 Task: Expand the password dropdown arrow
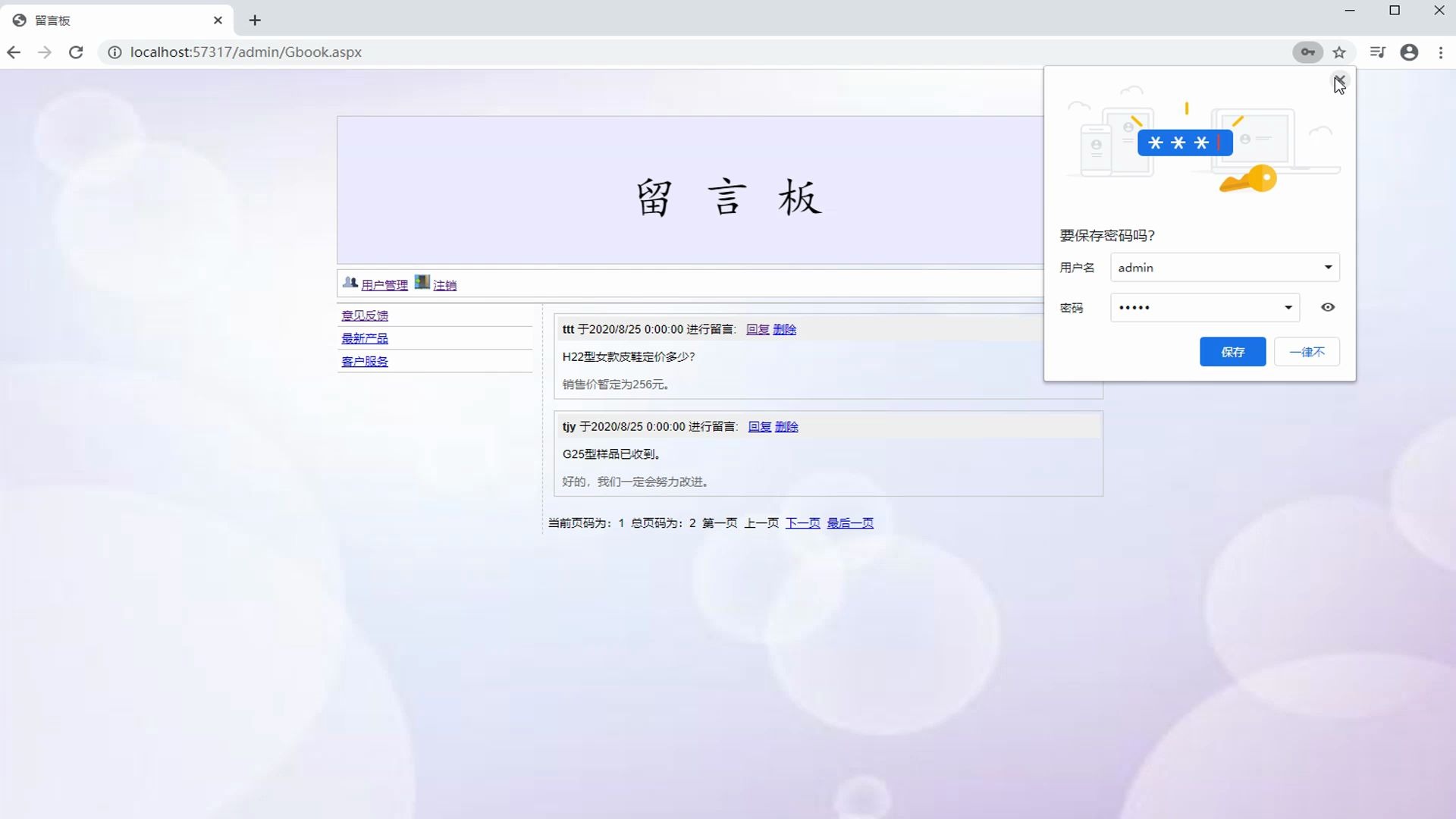1288,307
